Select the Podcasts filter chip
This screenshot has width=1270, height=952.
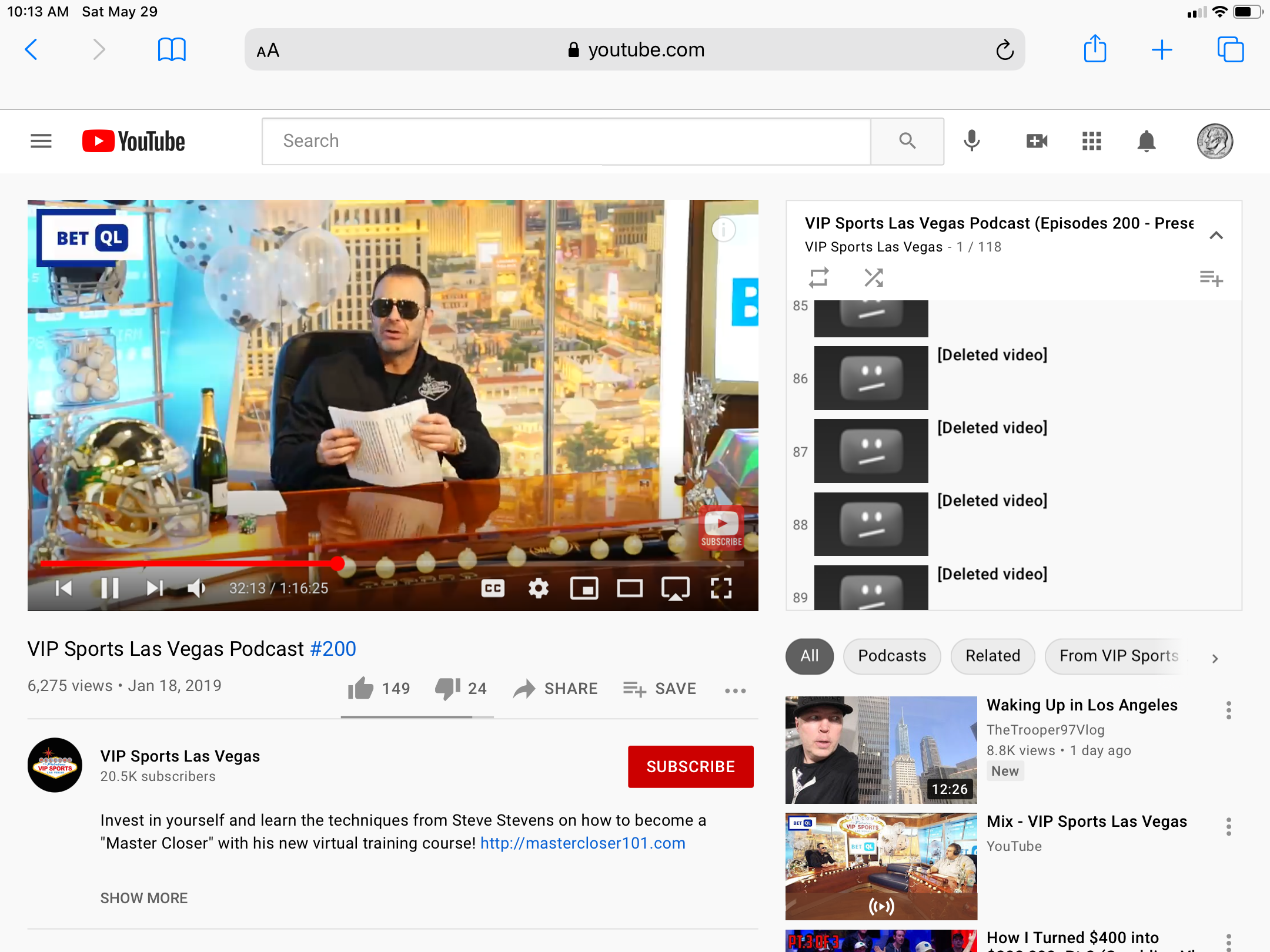click(892, 656)
